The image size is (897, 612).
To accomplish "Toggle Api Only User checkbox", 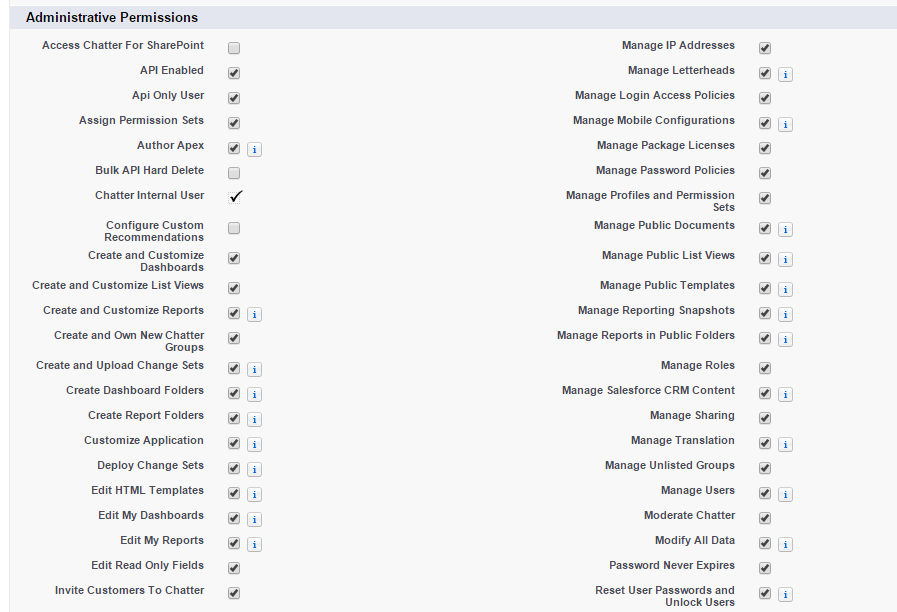I will (x=234, y=98).
